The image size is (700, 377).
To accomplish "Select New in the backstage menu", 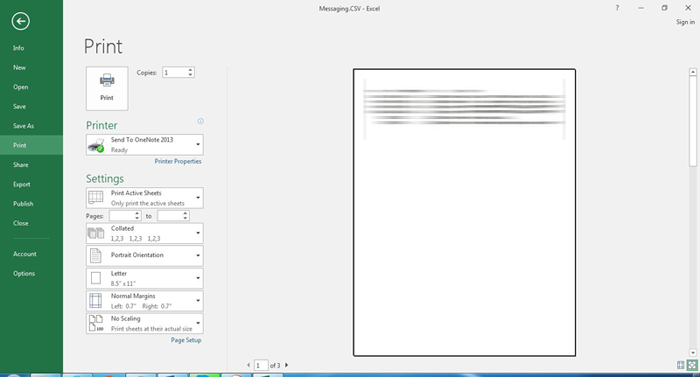I will (31, 67).
